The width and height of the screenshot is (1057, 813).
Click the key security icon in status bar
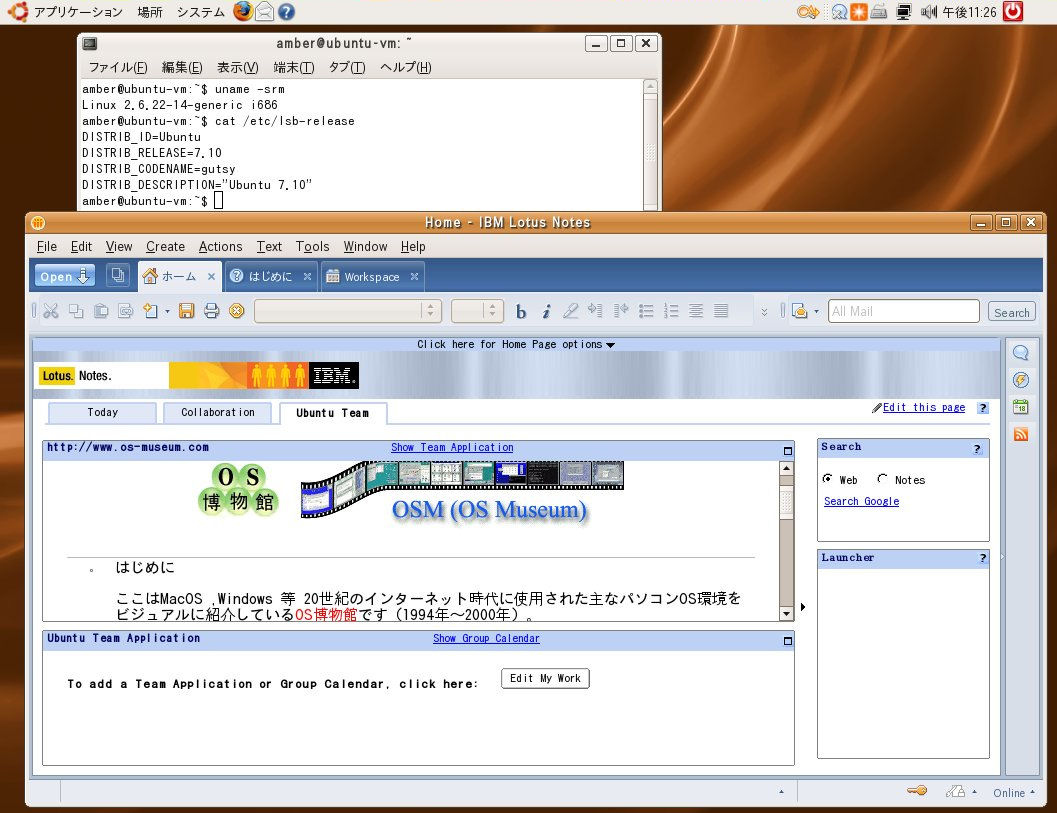pyautogui.click(x=917, y=791)
